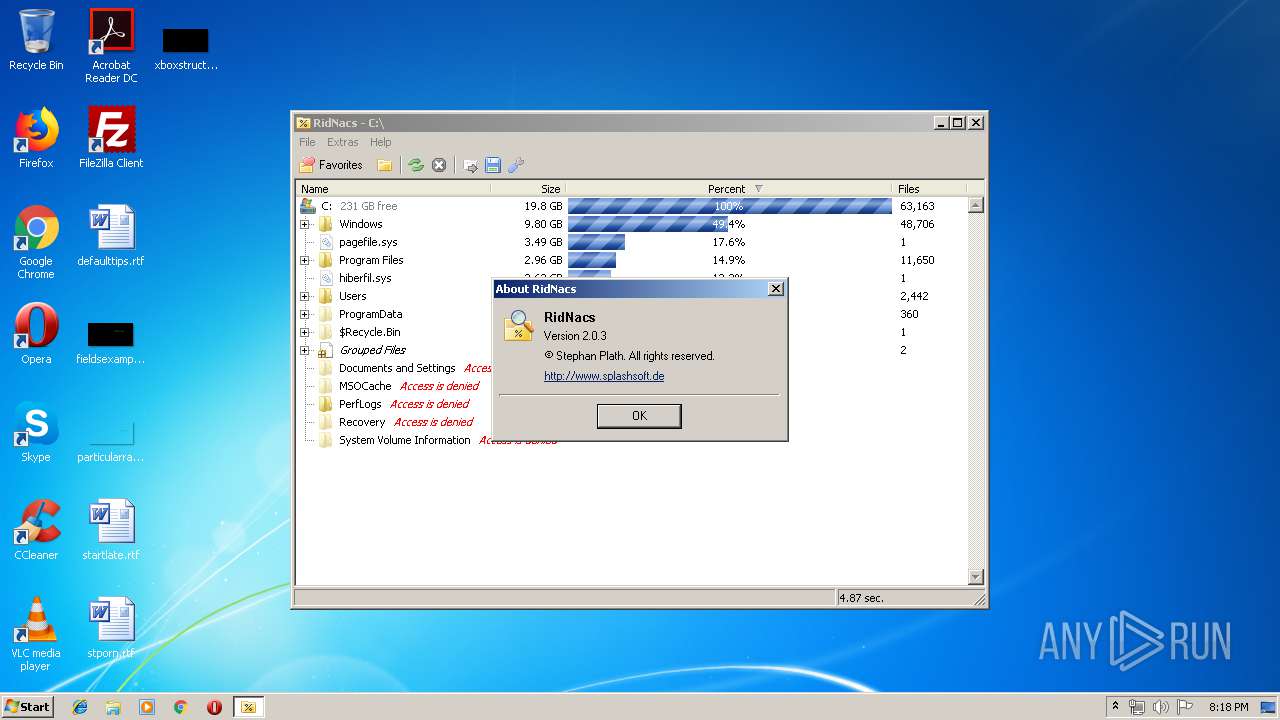Open Acrobat Reader DC desktop shortcut

(x=111, y=45)
